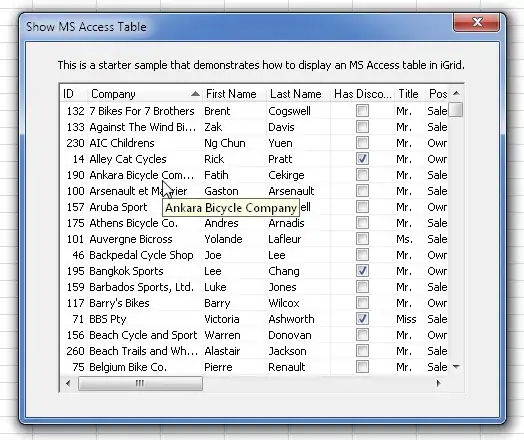Click last name Wilcox
This screenshot has width=524, height=440.
point(284,303)
